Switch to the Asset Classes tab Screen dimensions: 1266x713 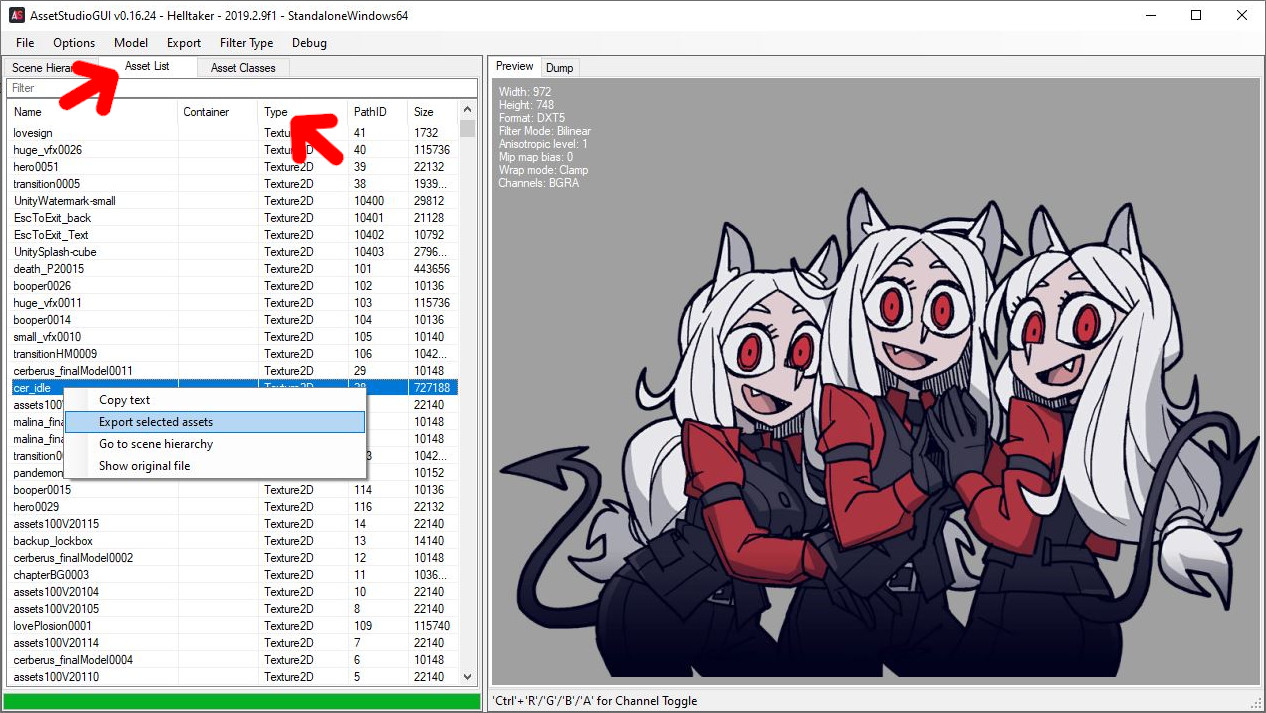(x=243, y=68)
